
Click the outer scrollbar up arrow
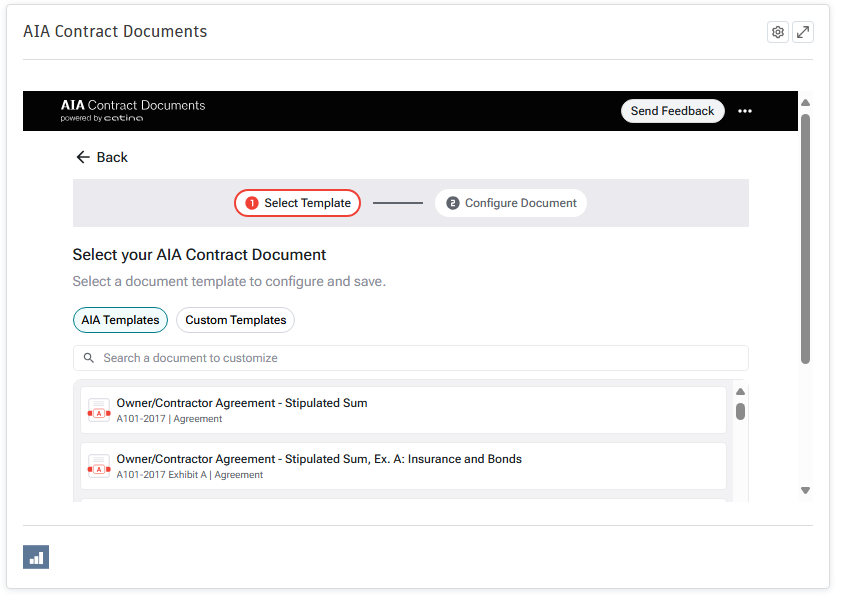click(x=805, y=103)
